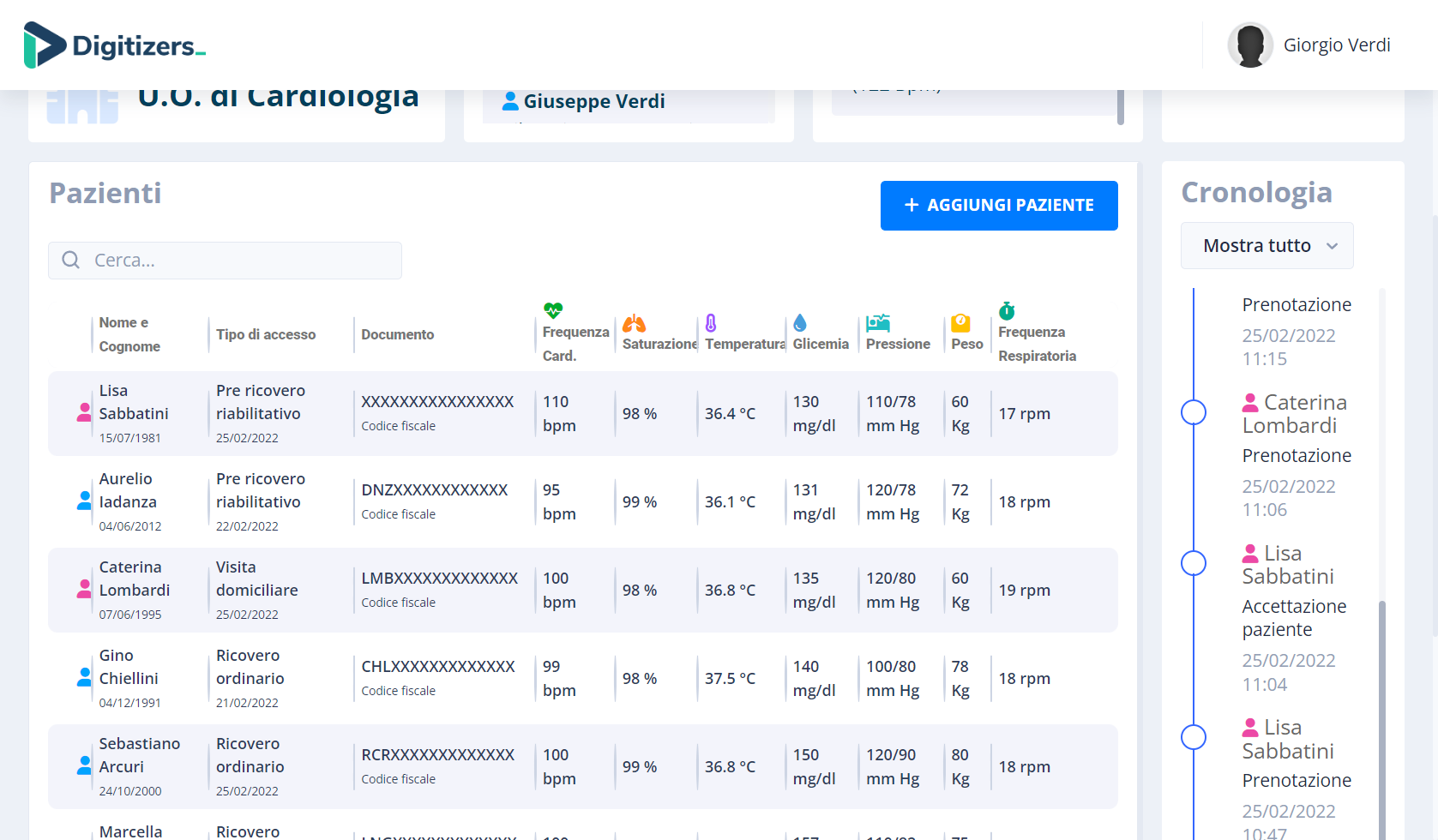Click the magnifier search icon
The width and height of the screenshot is (1438, 840).
pos(71,260)
